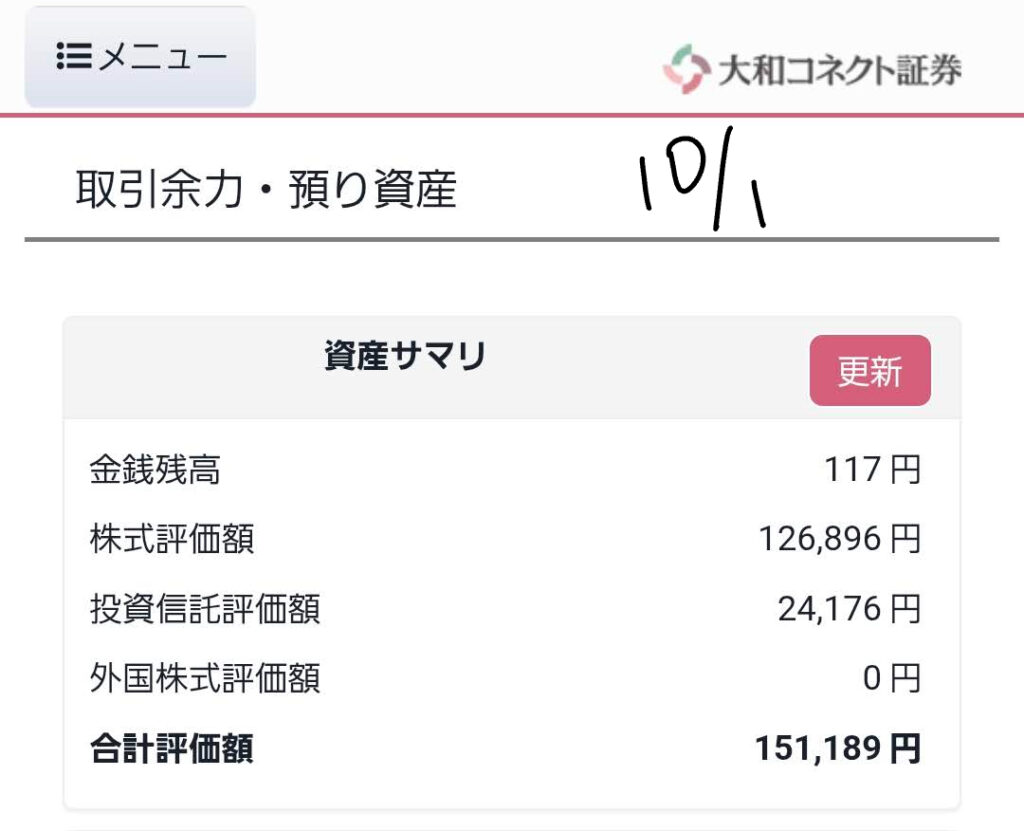The width and height of the screenshot is (1024, 831).
Task: Select the 0円 foreign stock value
Action: pos(891,679)
